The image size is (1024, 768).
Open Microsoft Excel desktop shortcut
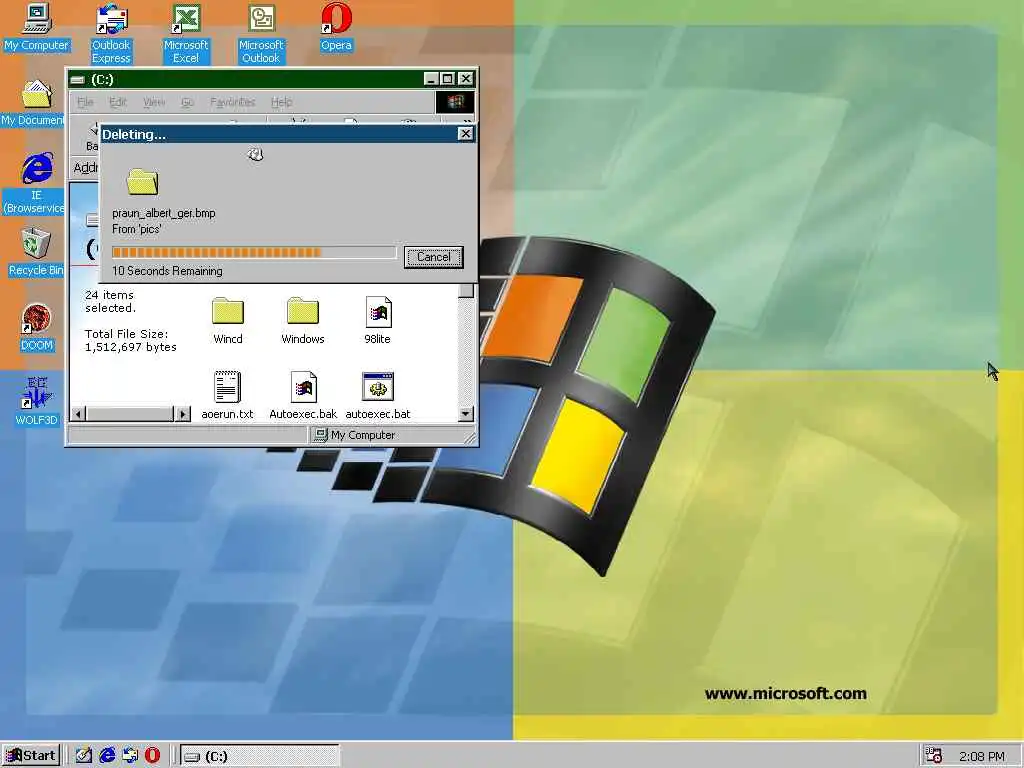186,33
